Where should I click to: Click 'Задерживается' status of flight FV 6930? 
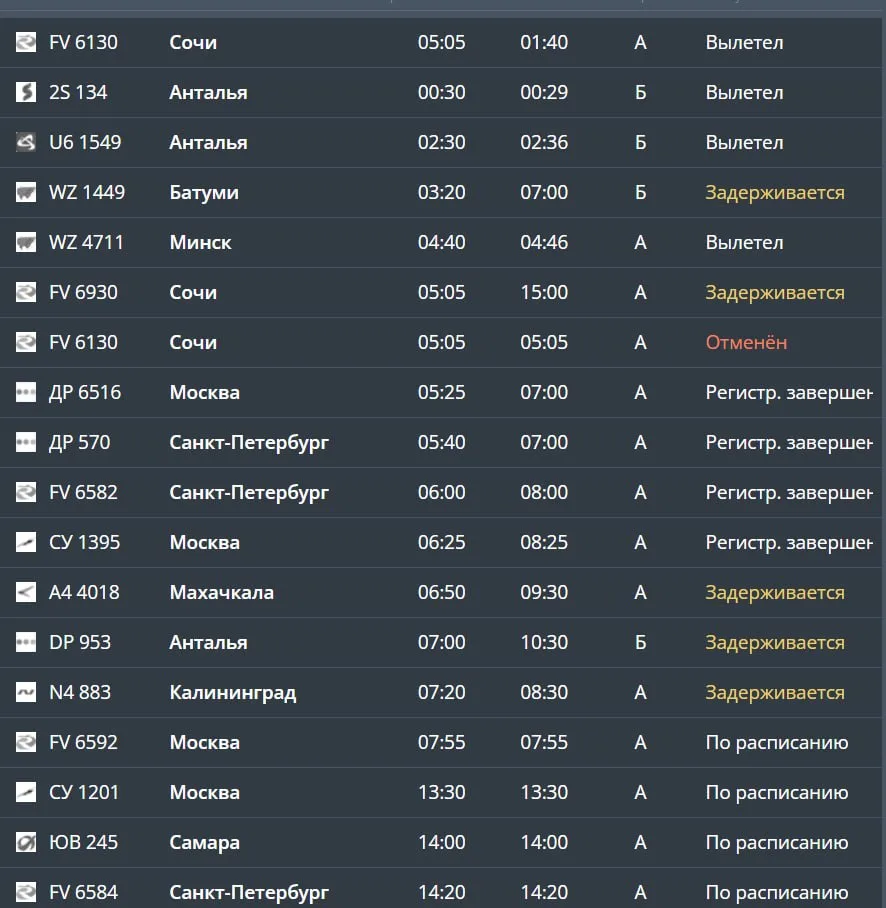pos(775,293)
